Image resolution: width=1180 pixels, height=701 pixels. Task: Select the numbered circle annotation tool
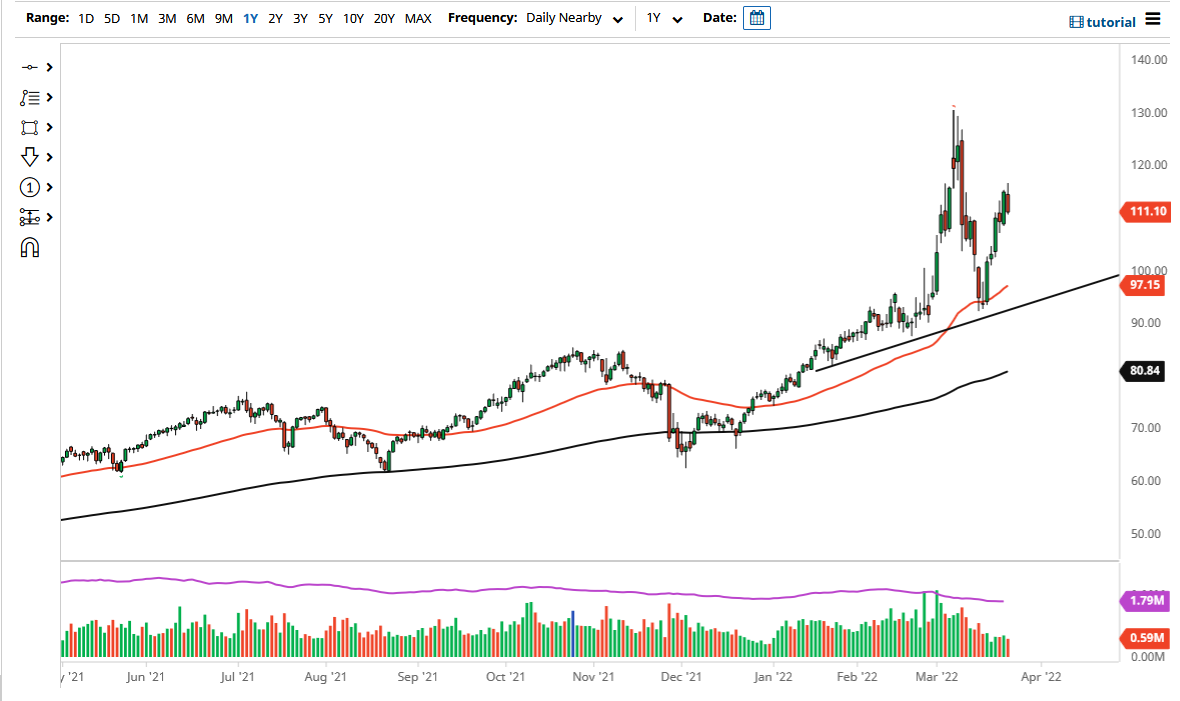click(x=31, y=187)
